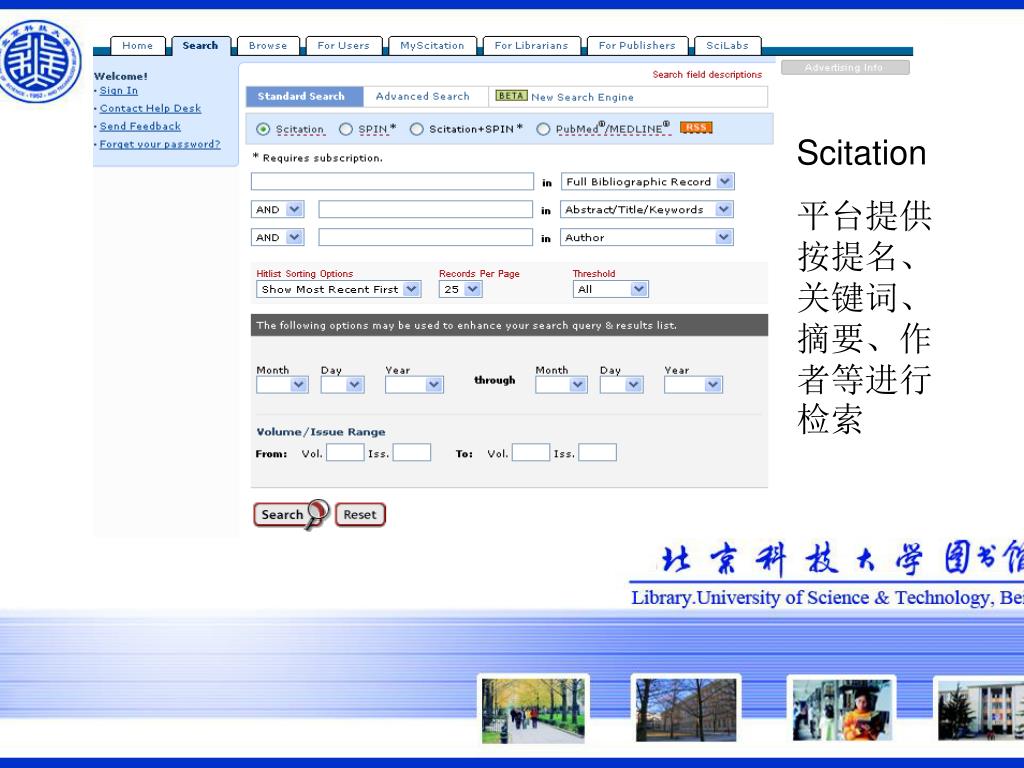Open the end Day dropdown

pos(621,385)
